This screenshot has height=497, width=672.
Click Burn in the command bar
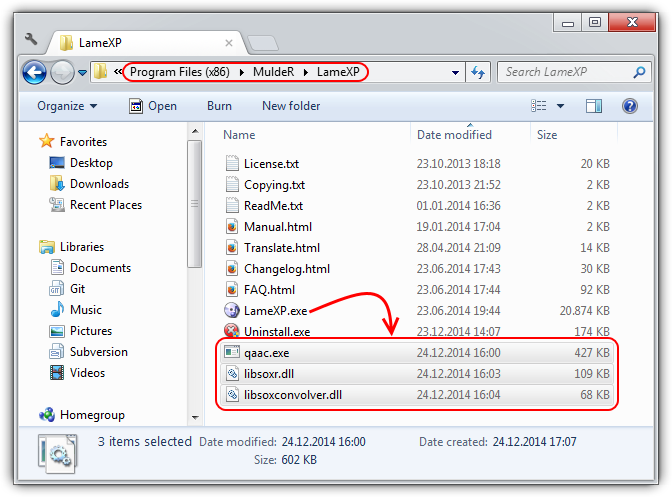coord(219,106)
